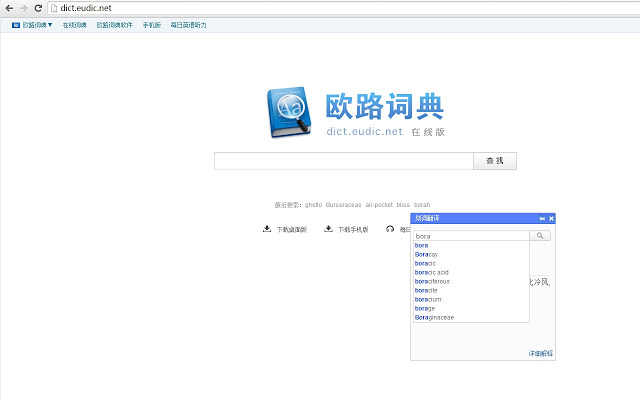Click the browser forward arrow
Image resolution: width=640 pixels, height=400 pixels.
point(24,8)
